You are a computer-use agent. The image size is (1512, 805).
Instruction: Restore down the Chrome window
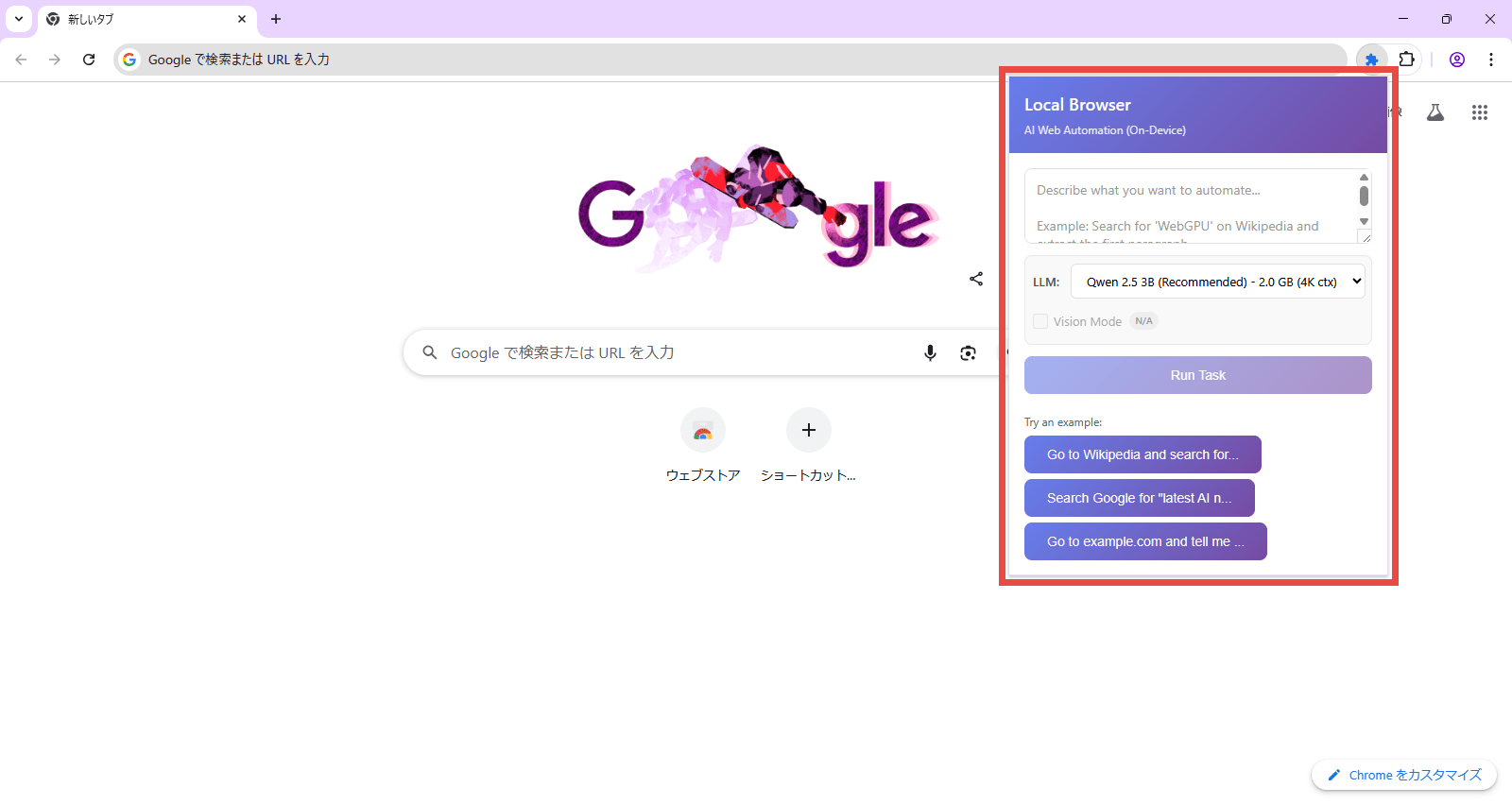pos(1447,19)
